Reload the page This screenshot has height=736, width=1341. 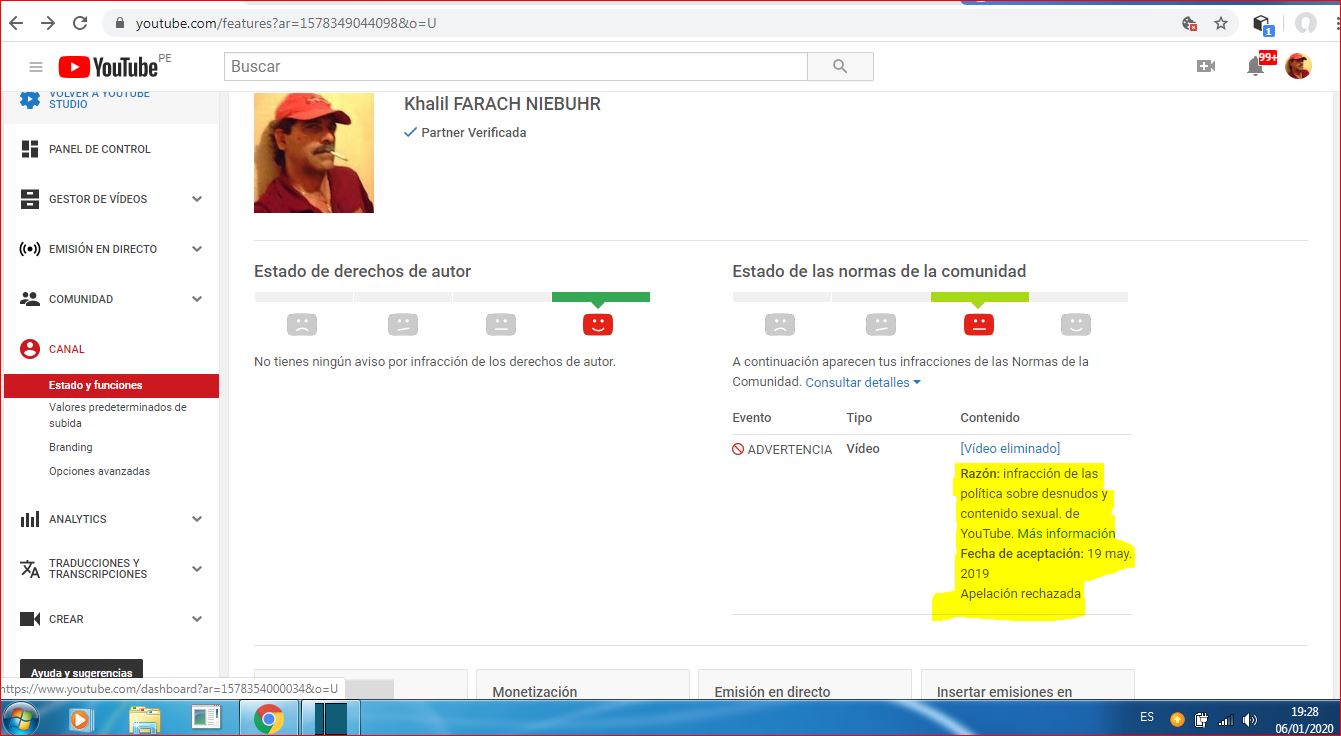[81, 23]
